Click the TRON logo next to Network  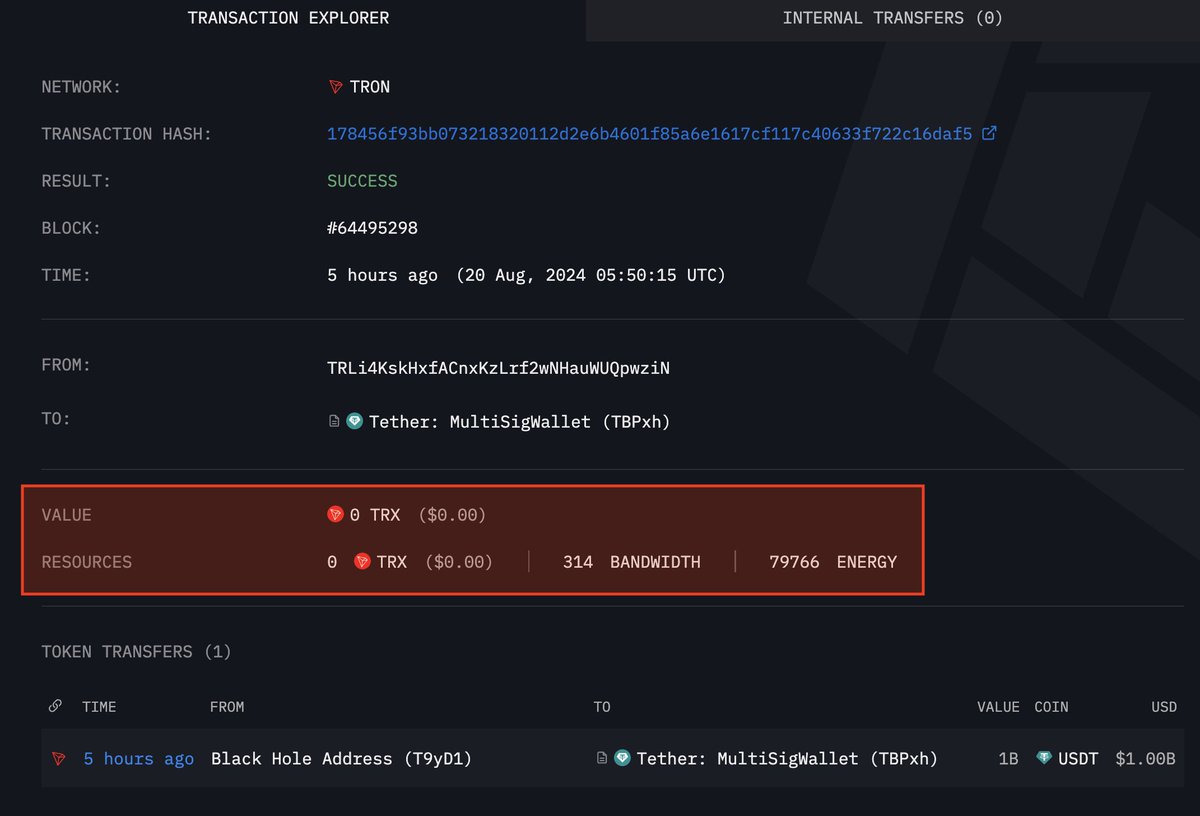click(x=336, y=87)
